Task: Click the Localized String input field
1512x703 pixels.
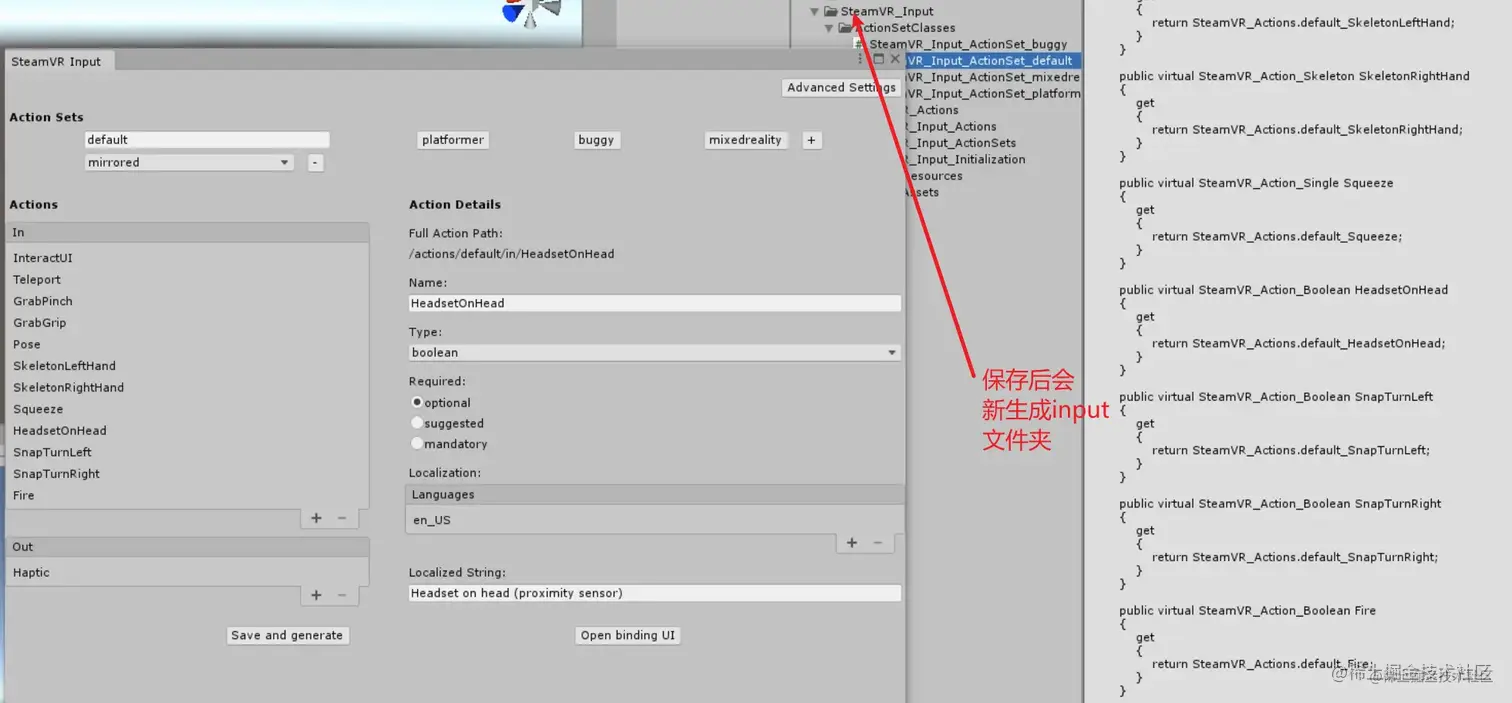Action: pos(654,593)
